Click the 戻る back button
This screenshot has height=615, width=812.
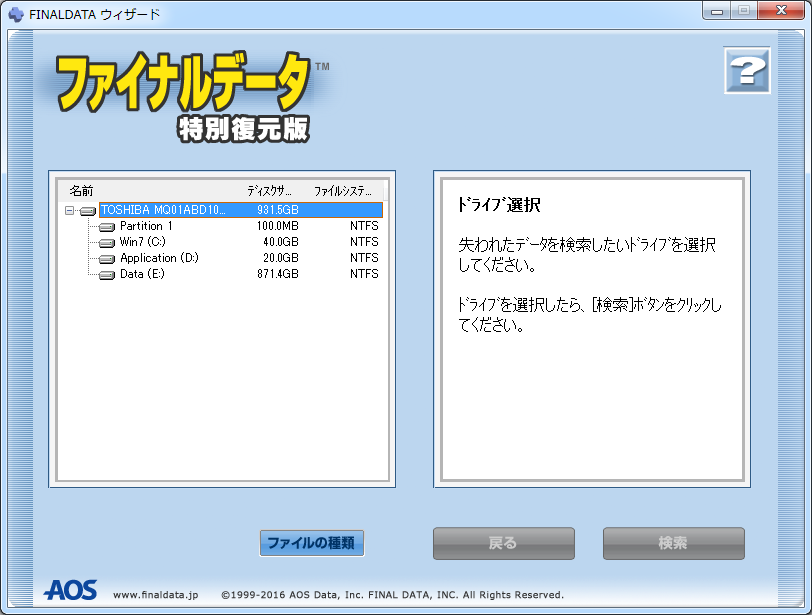[503, 543]
